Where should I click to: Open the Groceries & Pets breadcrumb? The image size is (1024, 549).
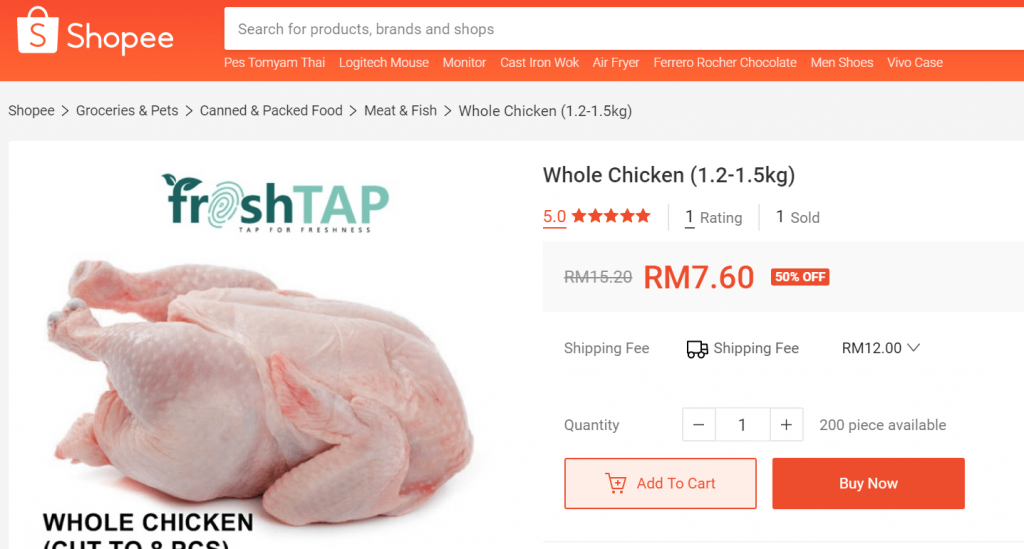click(x=127, y=110)
